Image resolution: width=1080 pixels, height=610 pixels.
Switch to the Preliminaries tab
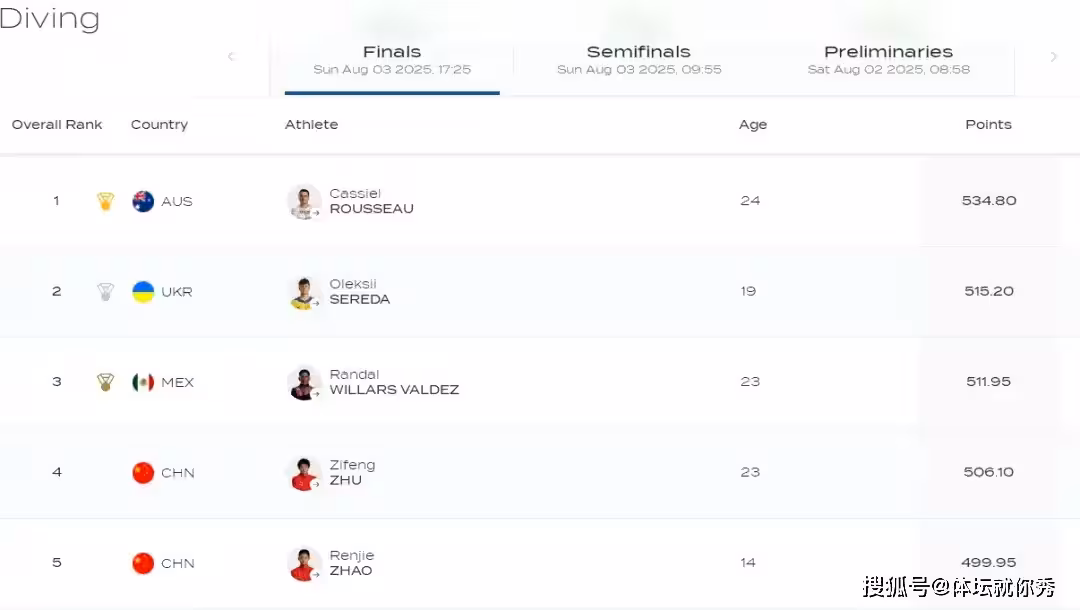(x=888, y=60)
